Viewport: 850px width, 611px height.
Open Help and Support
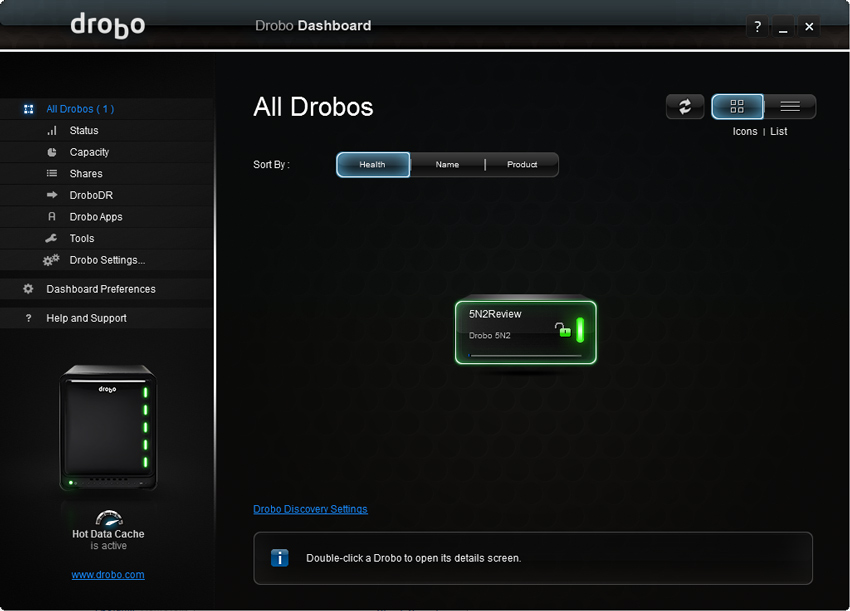coord(87,318)
